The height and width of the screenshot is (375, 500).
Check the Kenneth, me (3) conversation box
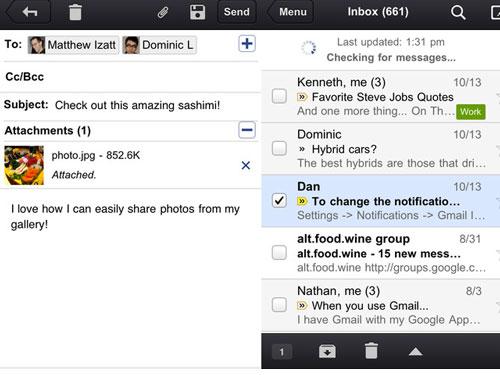point(279,96)
